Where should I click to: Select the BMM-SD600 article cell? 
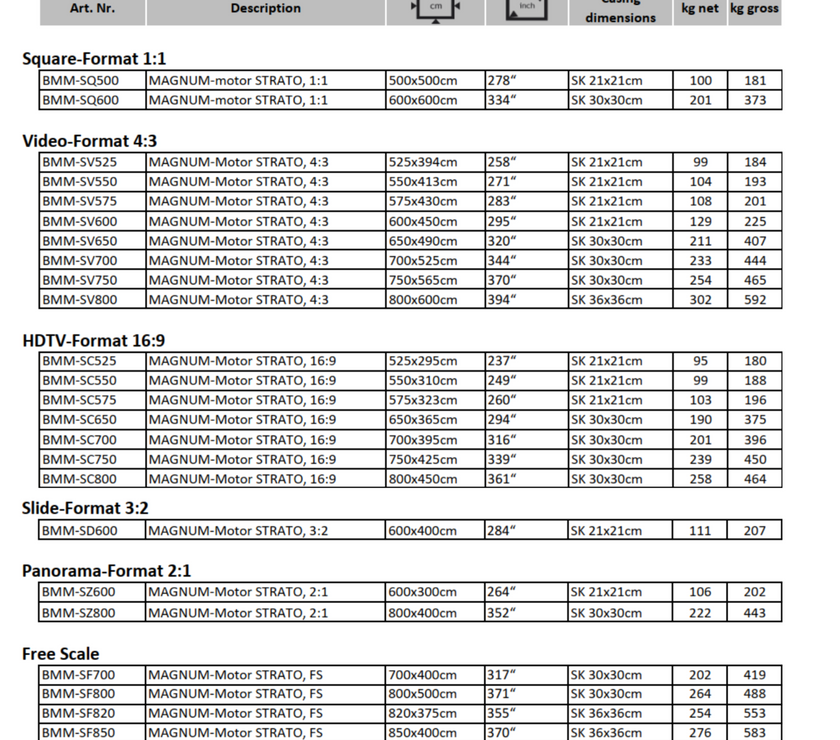pos(80,531)
